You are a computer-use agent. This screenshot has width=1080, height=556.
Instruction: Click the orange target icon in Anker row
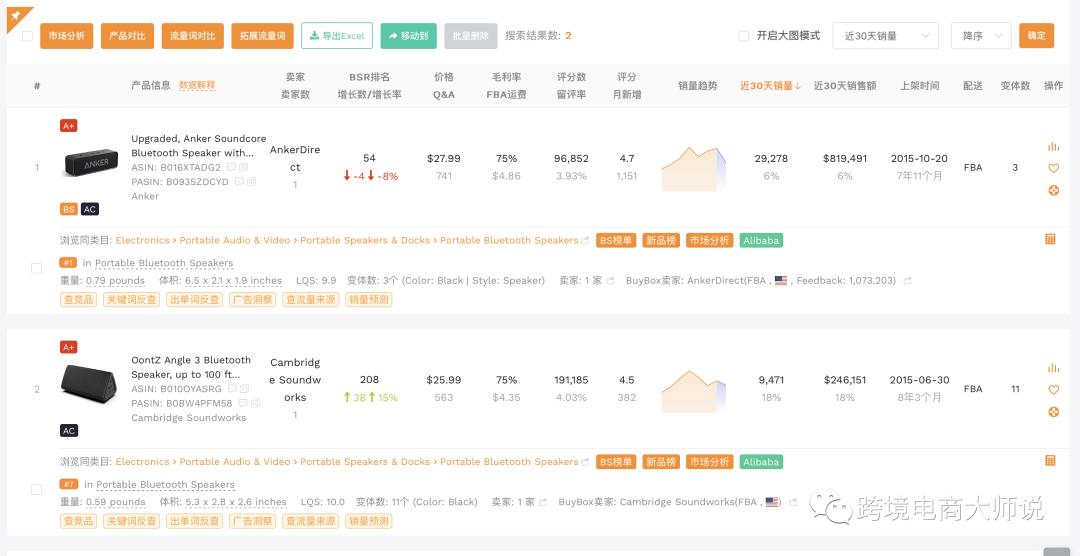pos(1053,191)
